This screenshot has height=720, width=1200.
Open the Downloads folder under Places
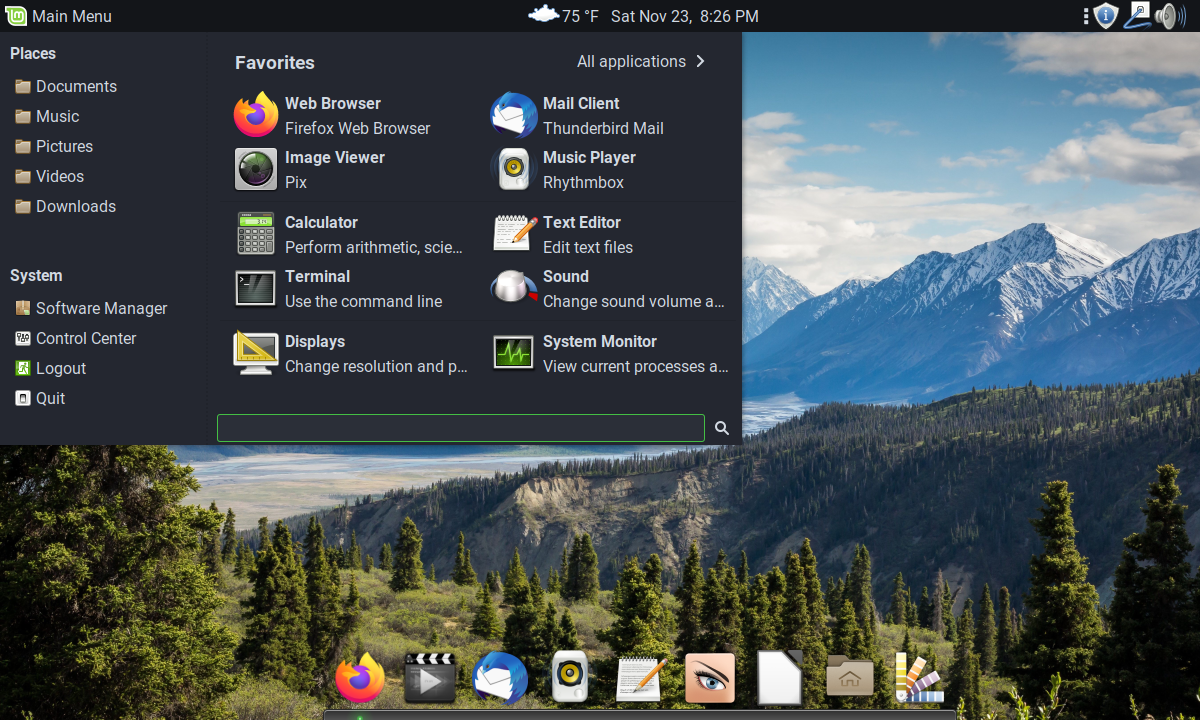pyautogui.click(x=75, y=206)
